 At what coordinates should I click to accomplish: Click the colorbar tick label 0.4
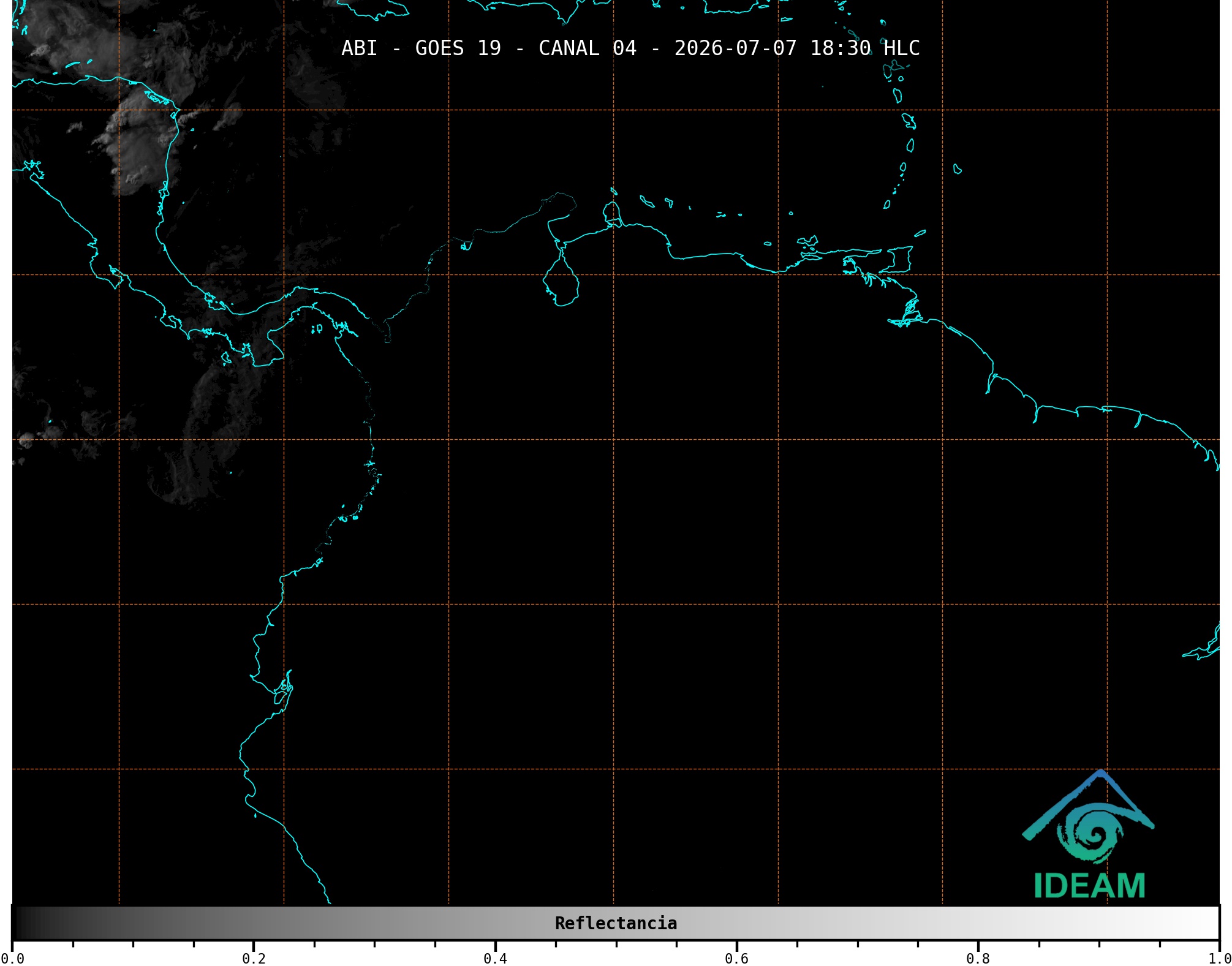point(495,959)
